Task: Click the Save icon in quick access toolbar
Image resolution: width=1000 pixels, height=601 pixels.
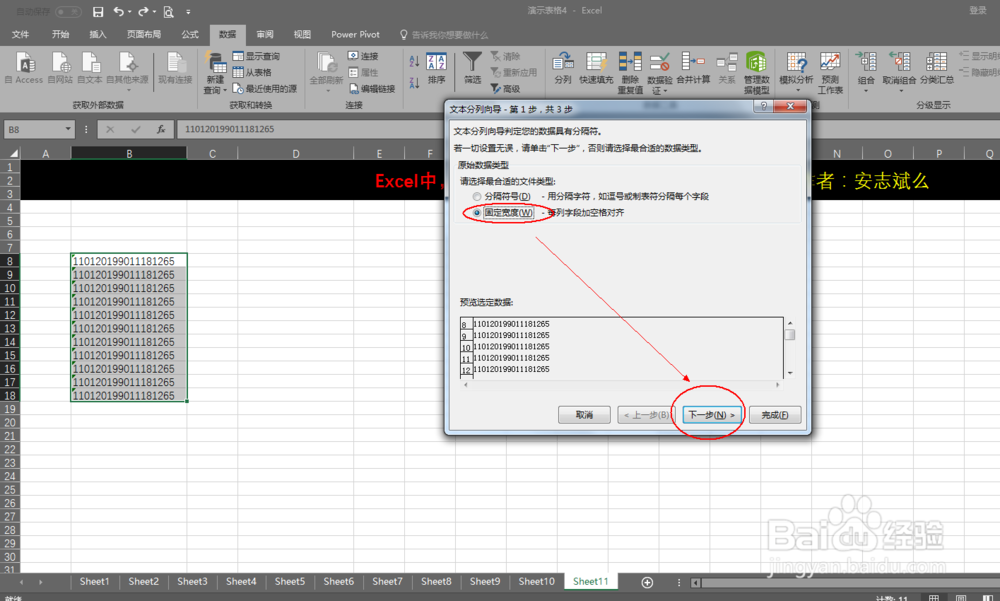Action: coord(98,11)
